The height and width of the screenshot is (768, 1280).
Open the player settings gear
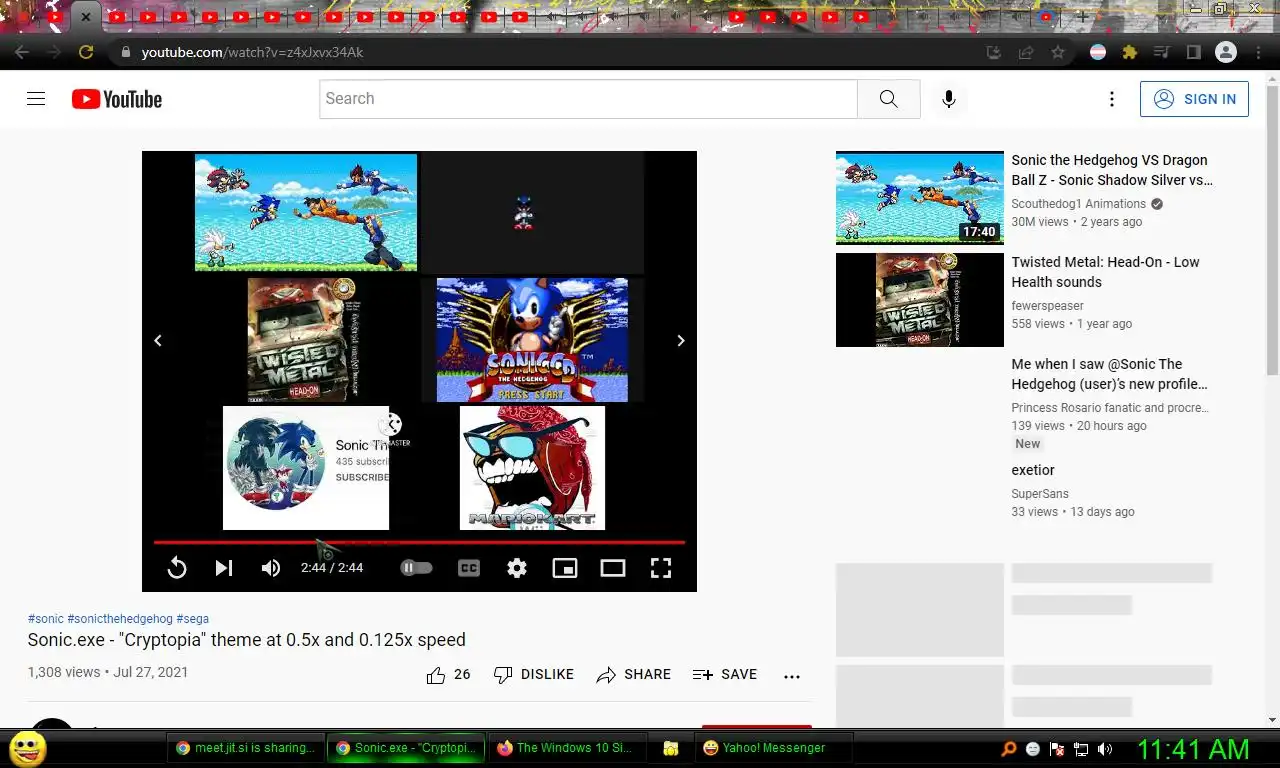(x=517, y=568)
